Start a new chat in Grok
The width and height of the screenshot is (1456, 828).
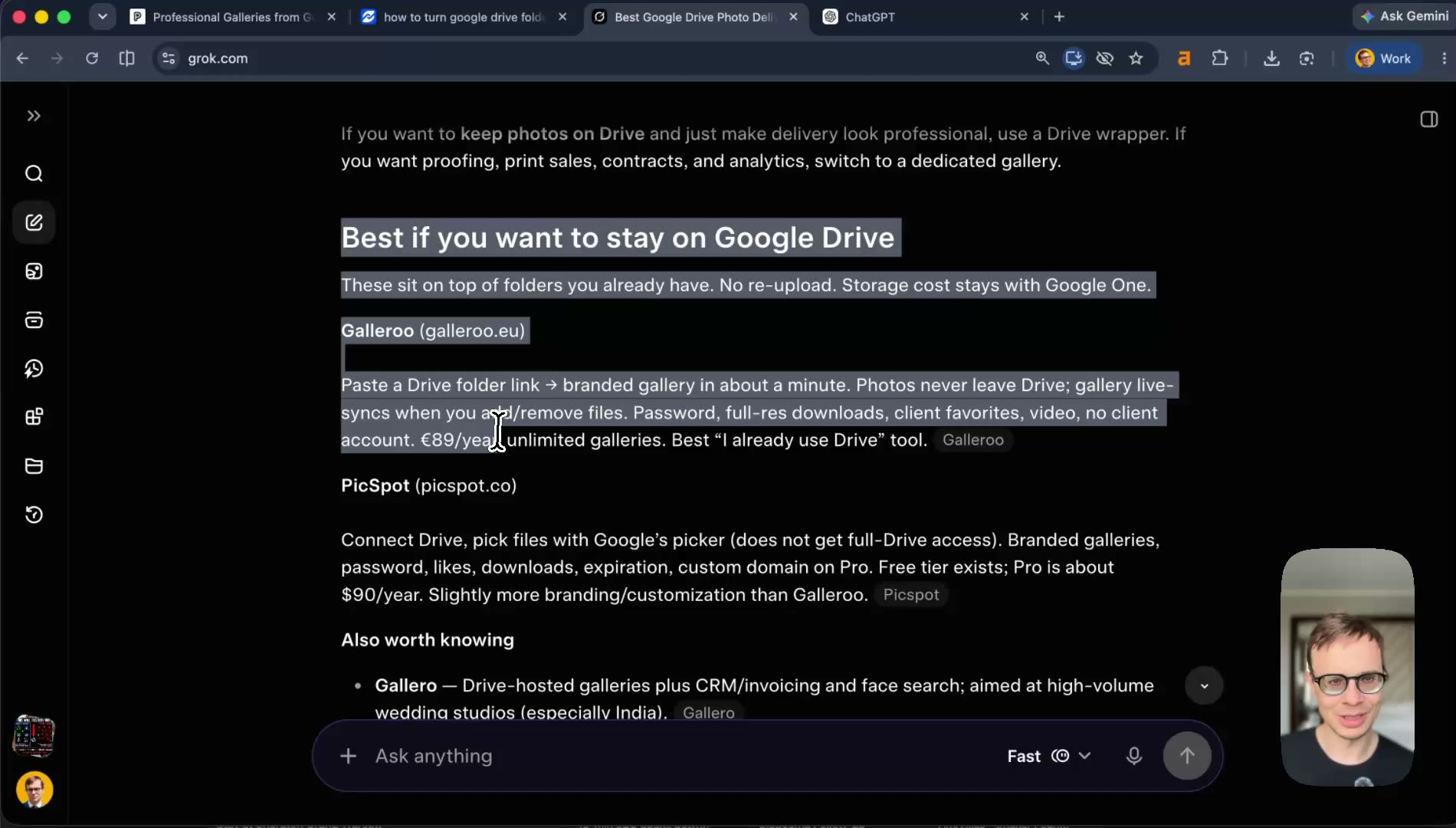tap(34, 222)
